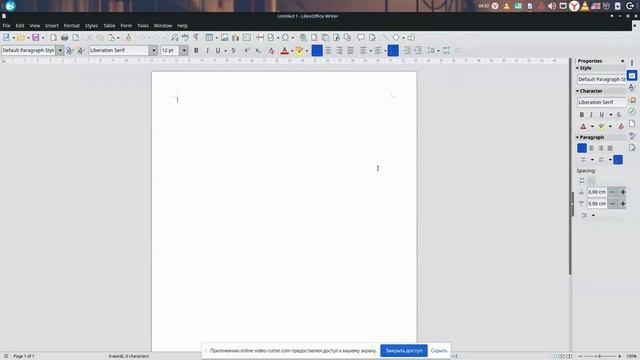Click the Insert Text Box icon
Viewport: 640px width, 360px height.
point(247,38)
